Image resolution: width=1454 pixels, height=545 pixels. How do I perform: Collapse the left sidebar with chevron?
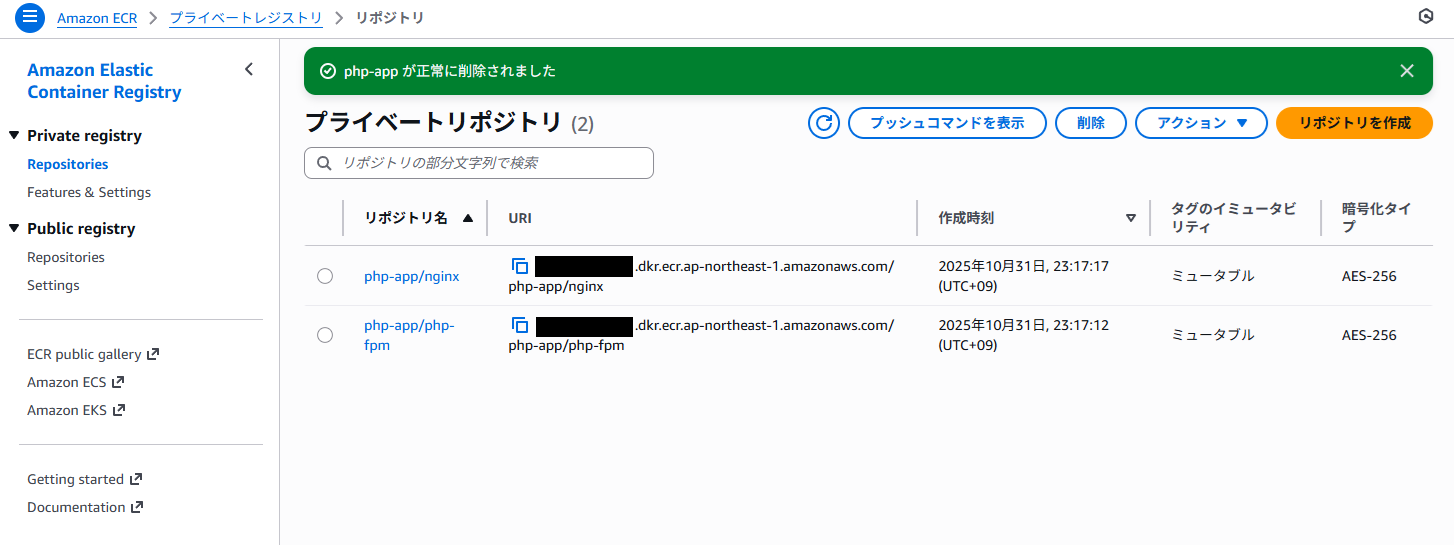(x=249, y=69)
